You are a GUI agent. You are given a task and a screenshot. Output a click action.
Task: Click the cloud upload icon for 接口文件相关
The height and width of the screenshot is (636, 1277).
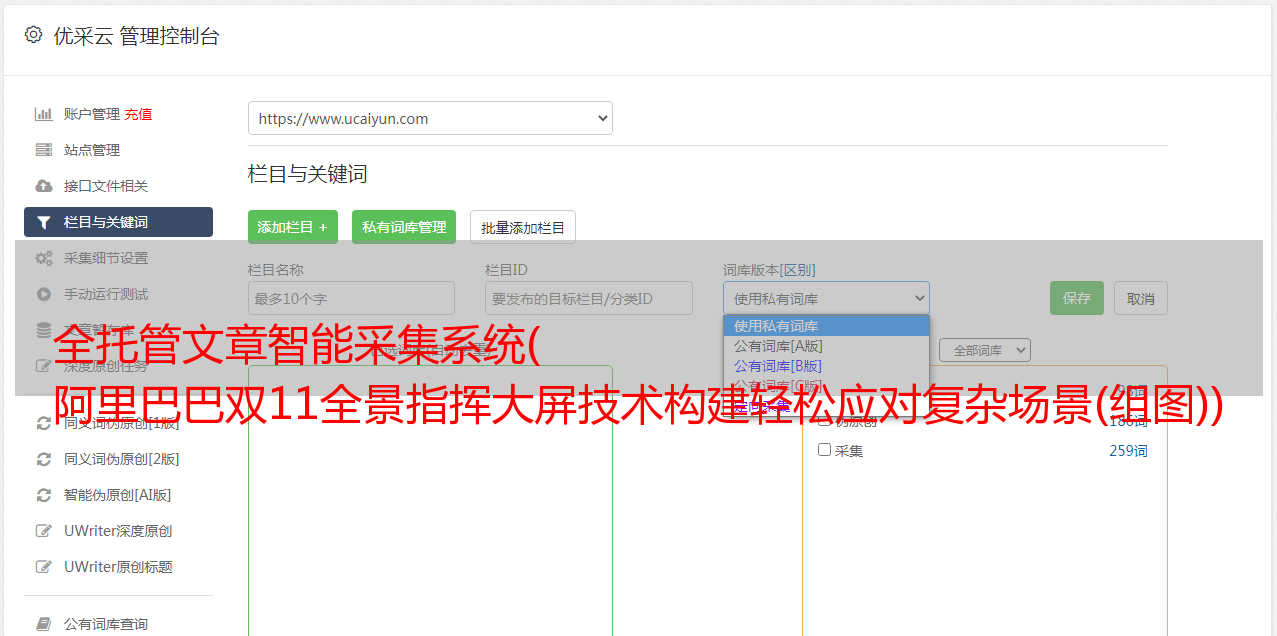tap(43, 186)
